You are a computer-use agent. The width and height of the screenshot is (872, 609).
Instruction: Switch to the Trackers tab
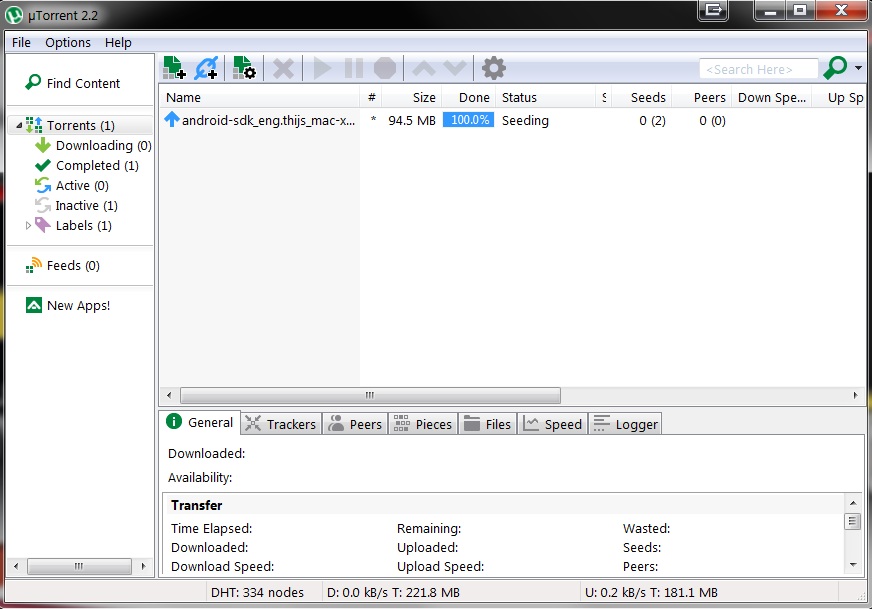(x=281, y=424)
